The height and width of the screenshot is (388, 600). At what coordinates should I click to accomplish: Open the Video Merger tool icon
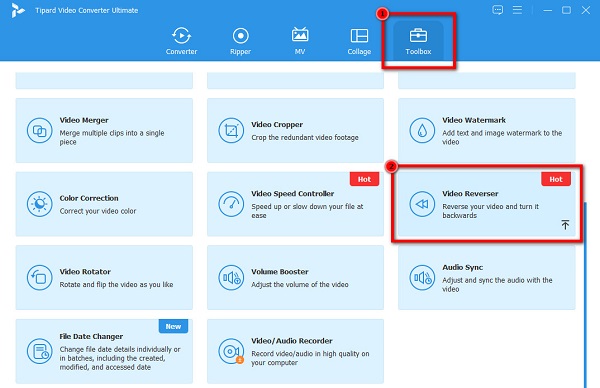click(39, 130)
